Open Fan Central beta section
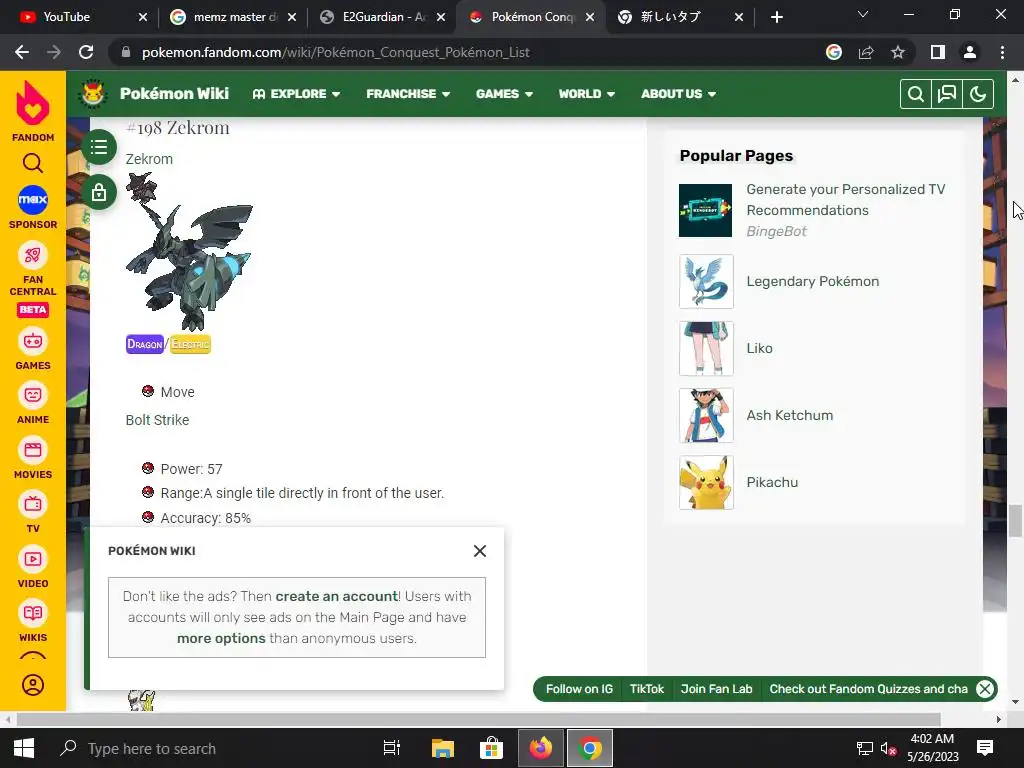The image size is (1024, 768). click(33, 280)
